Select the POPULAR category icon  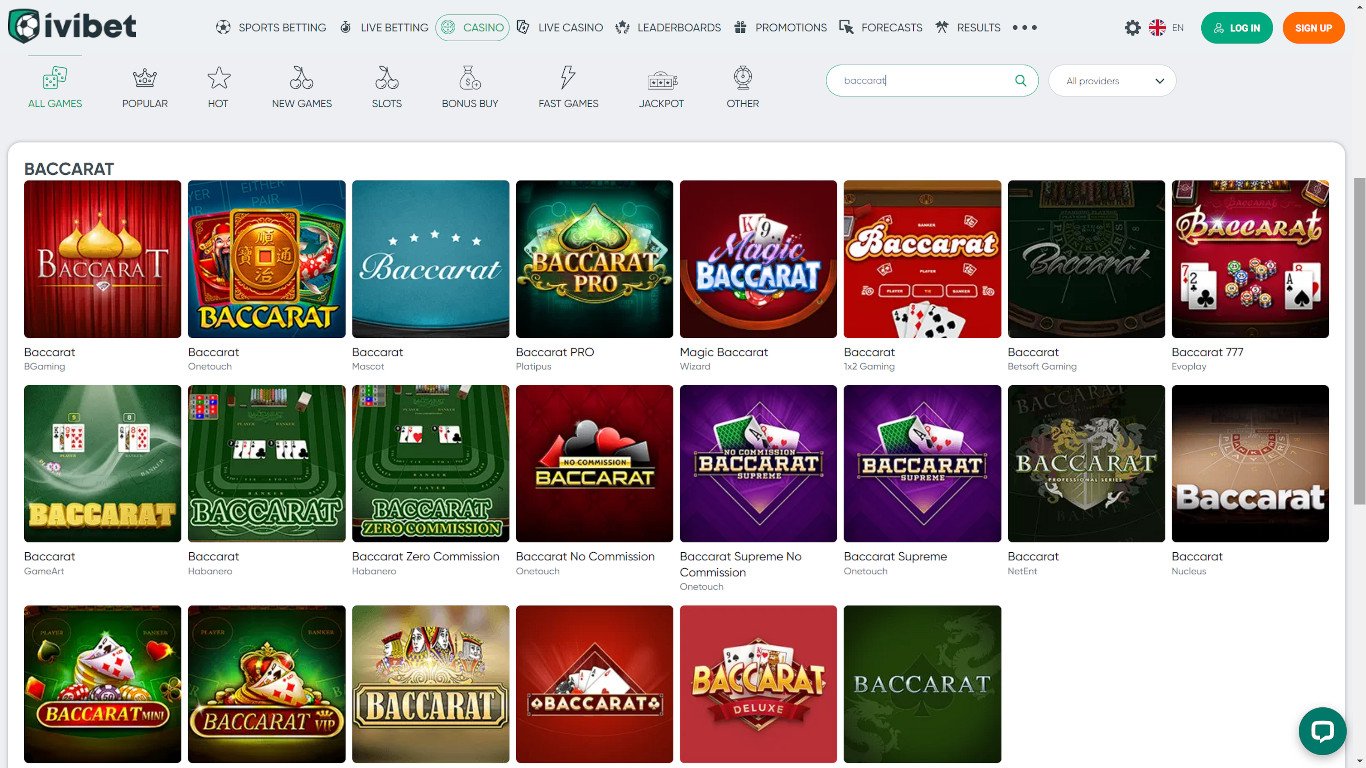(x=144, y=80)
